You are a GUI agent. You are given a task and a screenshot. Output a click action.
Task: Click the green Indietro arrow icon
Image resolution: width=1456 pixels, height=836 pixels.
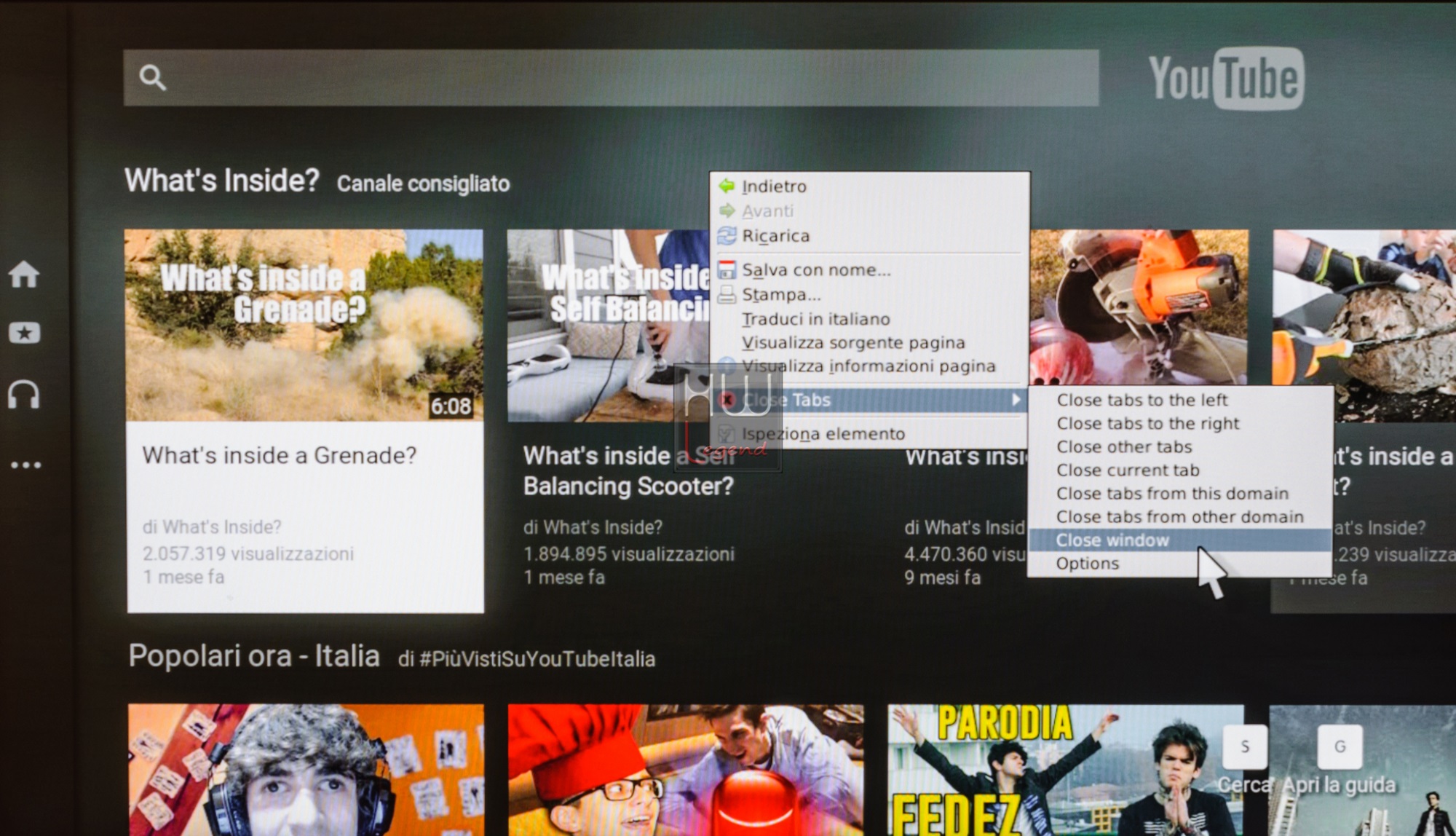coord(727,186)
